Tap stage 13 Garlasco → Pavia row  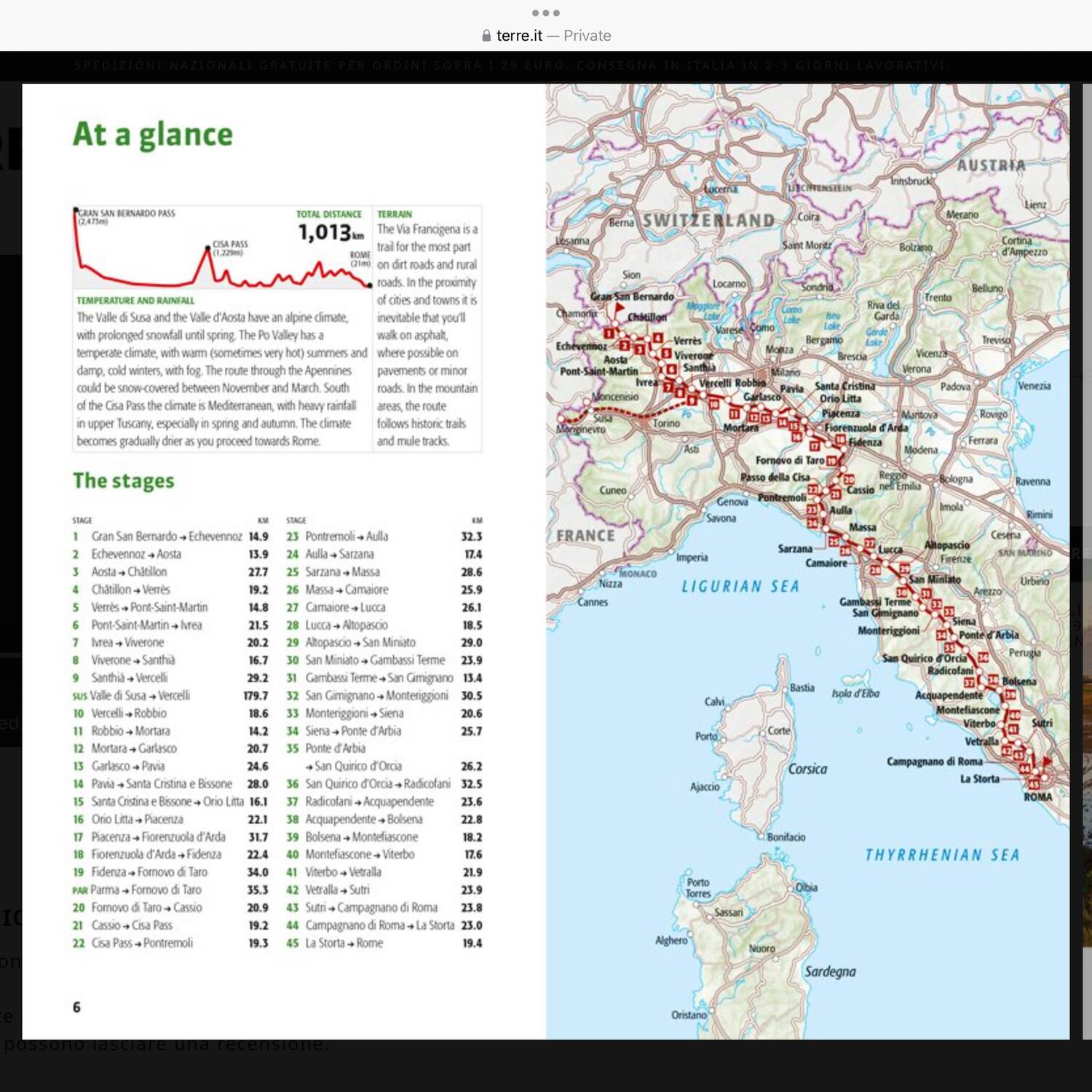170,767
